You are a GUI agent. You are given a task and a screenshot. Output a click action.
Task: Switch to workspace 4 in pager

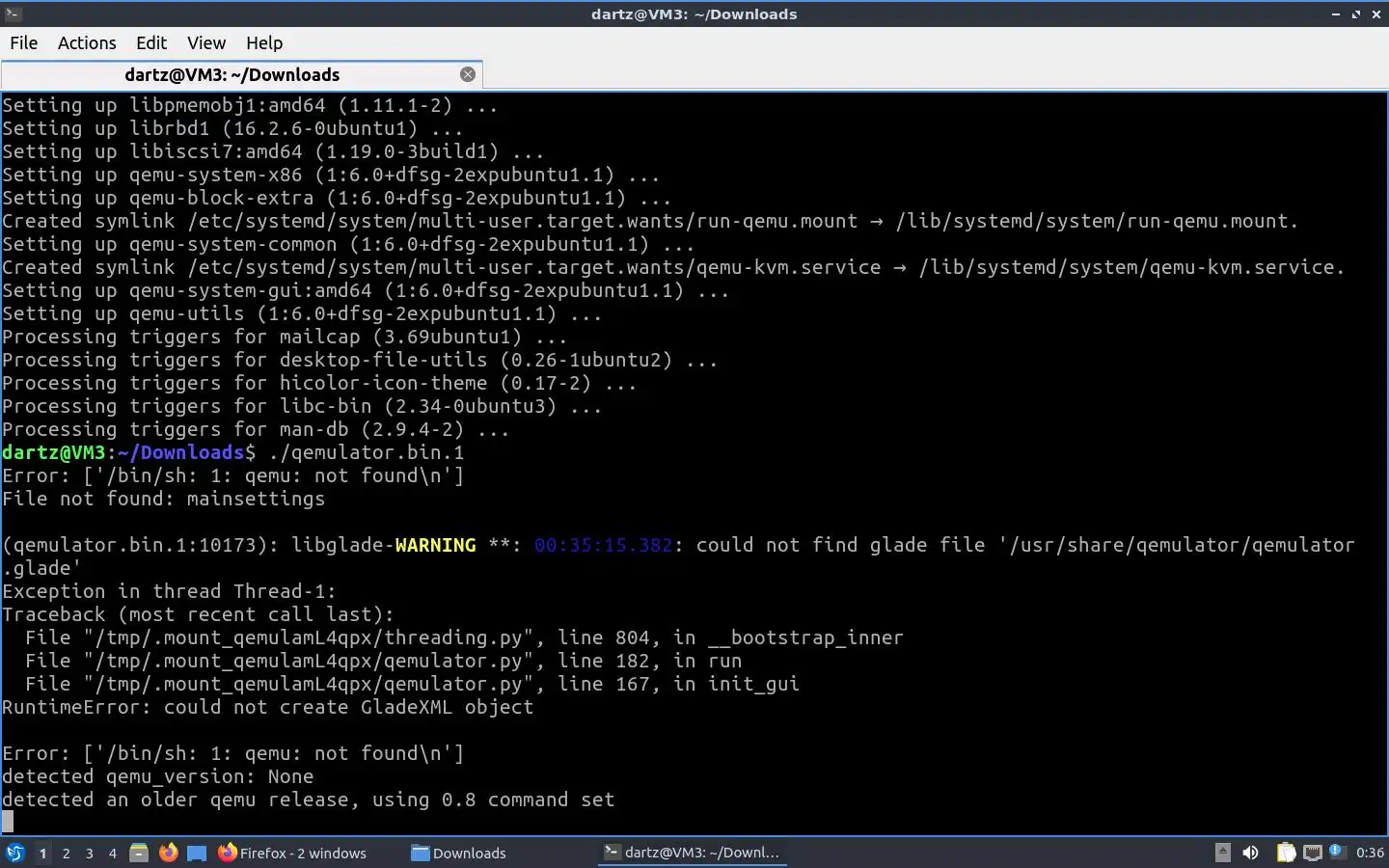(113, 853)
